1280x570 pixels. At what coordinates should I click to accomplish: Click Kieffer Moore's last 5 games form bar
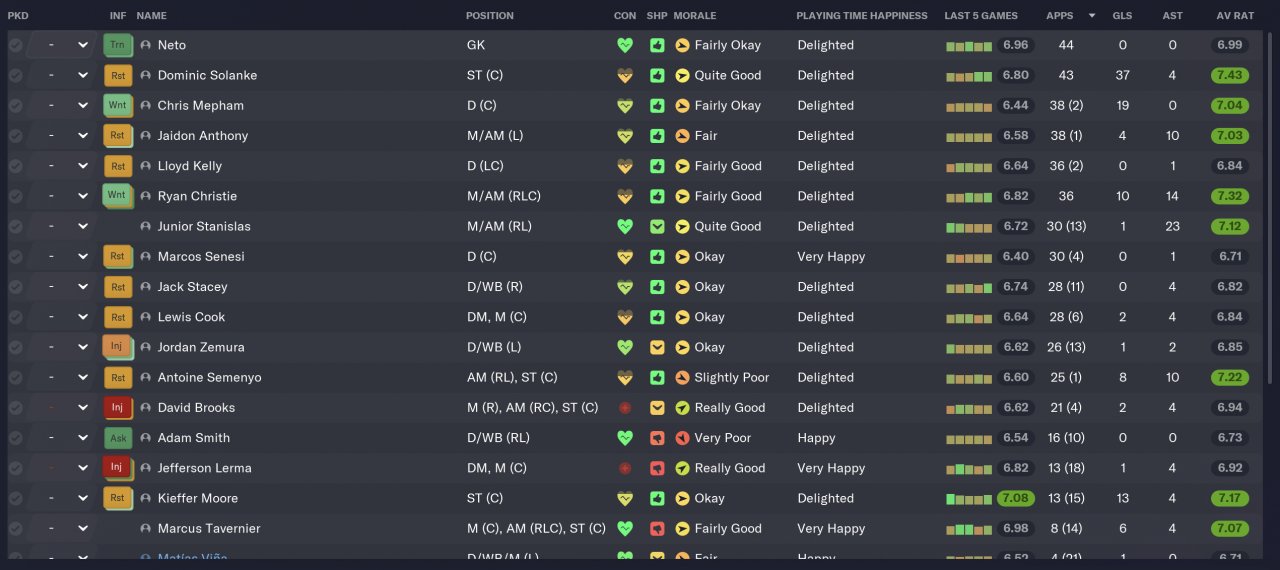[968, 498]
